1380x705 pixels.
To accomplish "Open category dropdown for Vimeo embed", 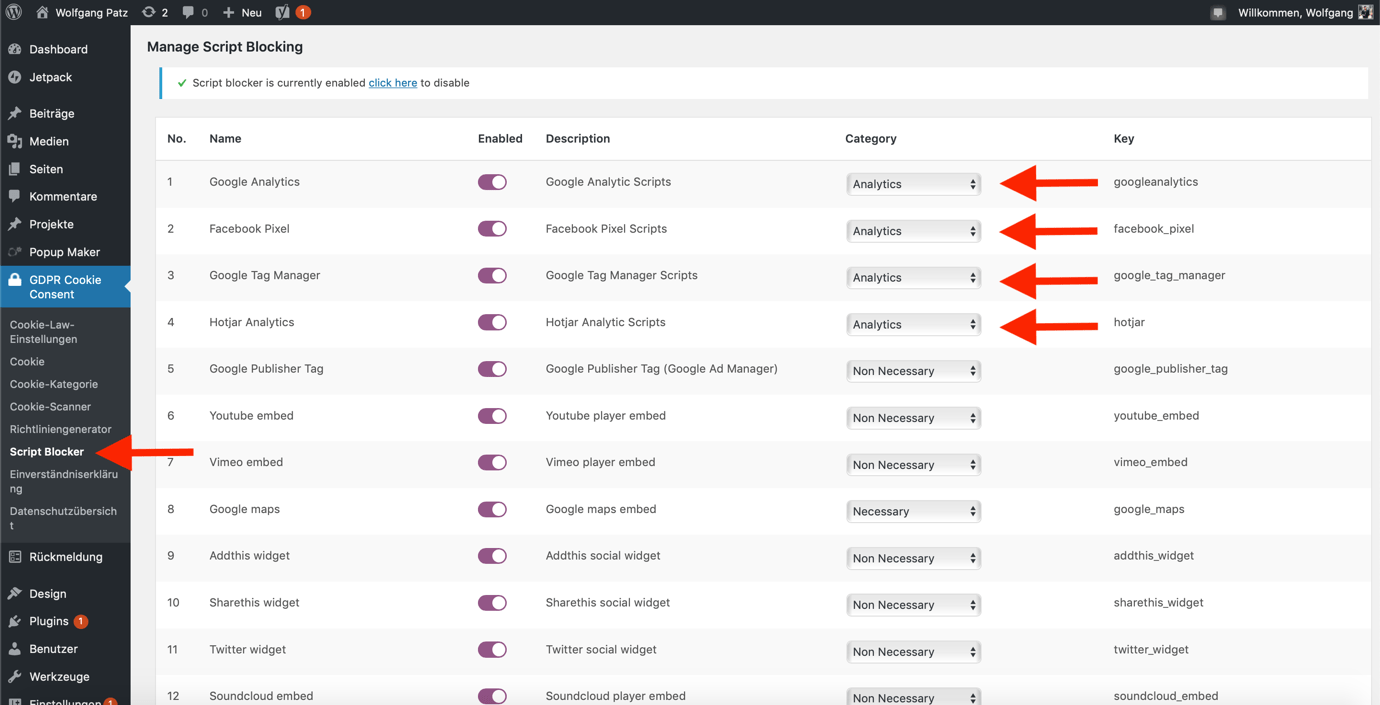I will click(913, 464).
